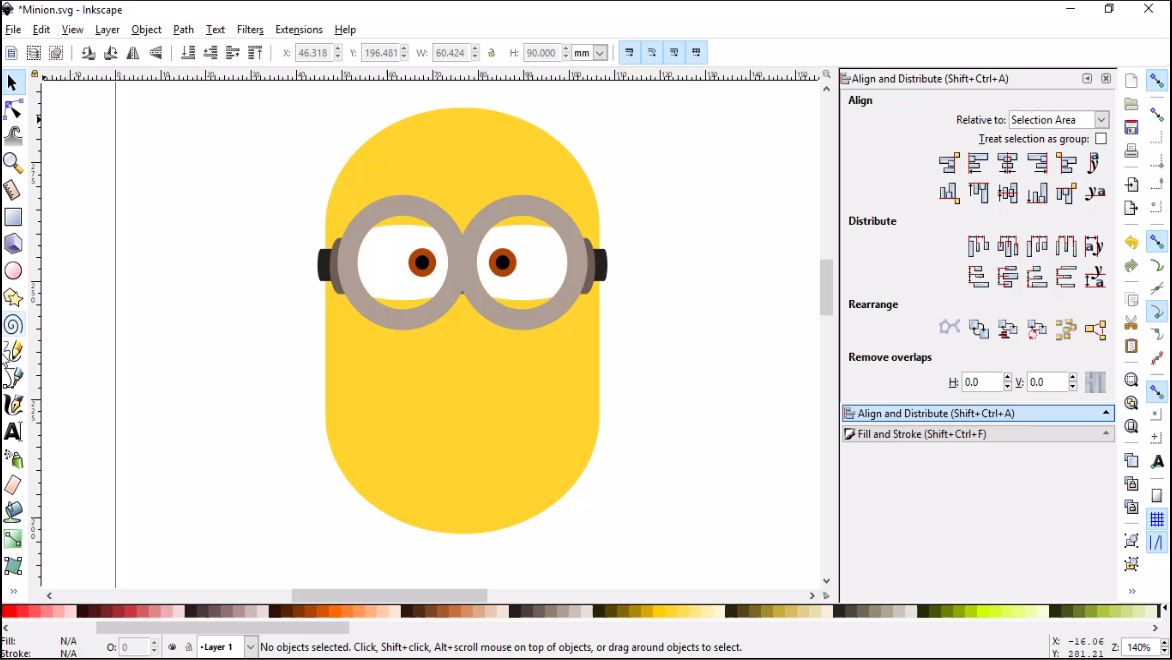Select the Ellipse circle tool
This screenshot has height=660, width=1172.
(x=13, y=271)
